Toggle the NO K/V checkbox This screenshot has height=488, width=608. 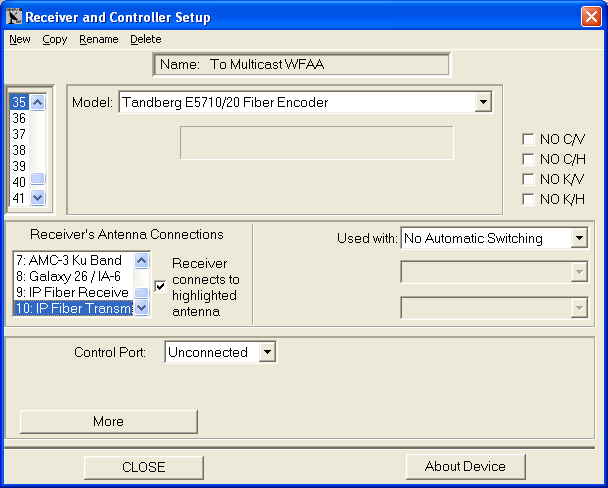click(528, 179)
